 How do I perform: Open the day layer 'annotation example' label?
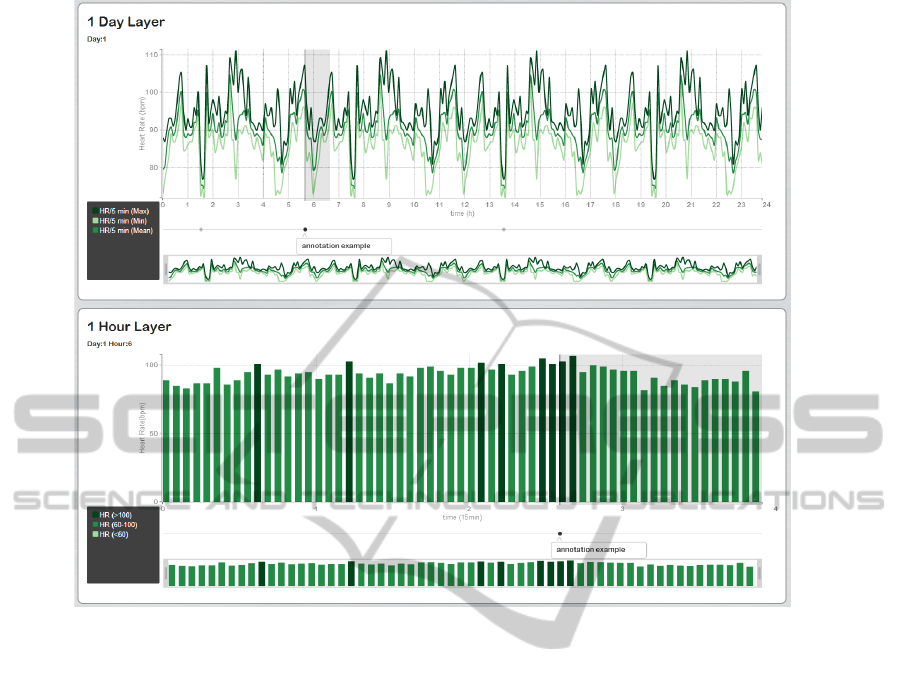343,245
